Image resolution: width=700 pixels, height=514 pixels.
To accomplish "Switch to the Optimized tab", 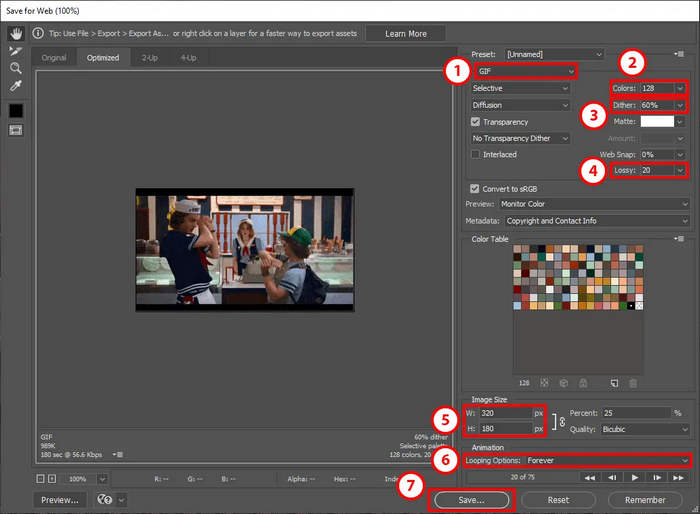I will click(103, 58).
